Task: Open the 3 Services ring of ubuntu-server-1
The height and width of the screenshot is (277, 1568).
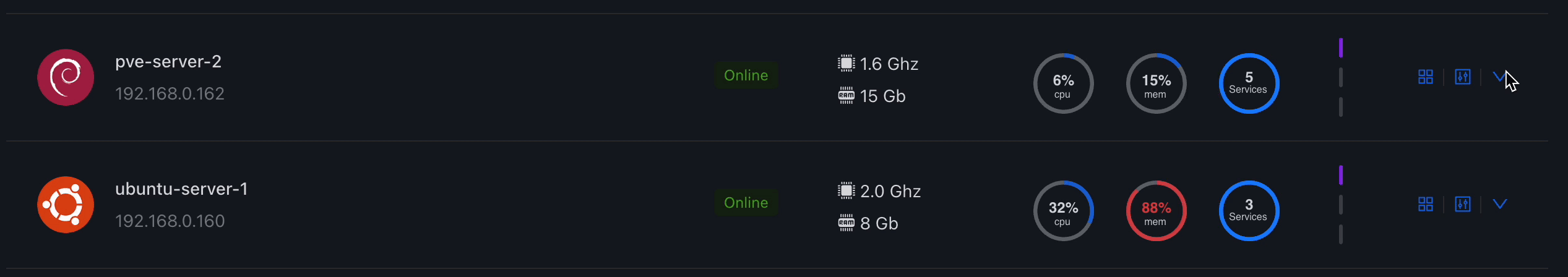Action: pyautogui.click(x=1249, y=211)
